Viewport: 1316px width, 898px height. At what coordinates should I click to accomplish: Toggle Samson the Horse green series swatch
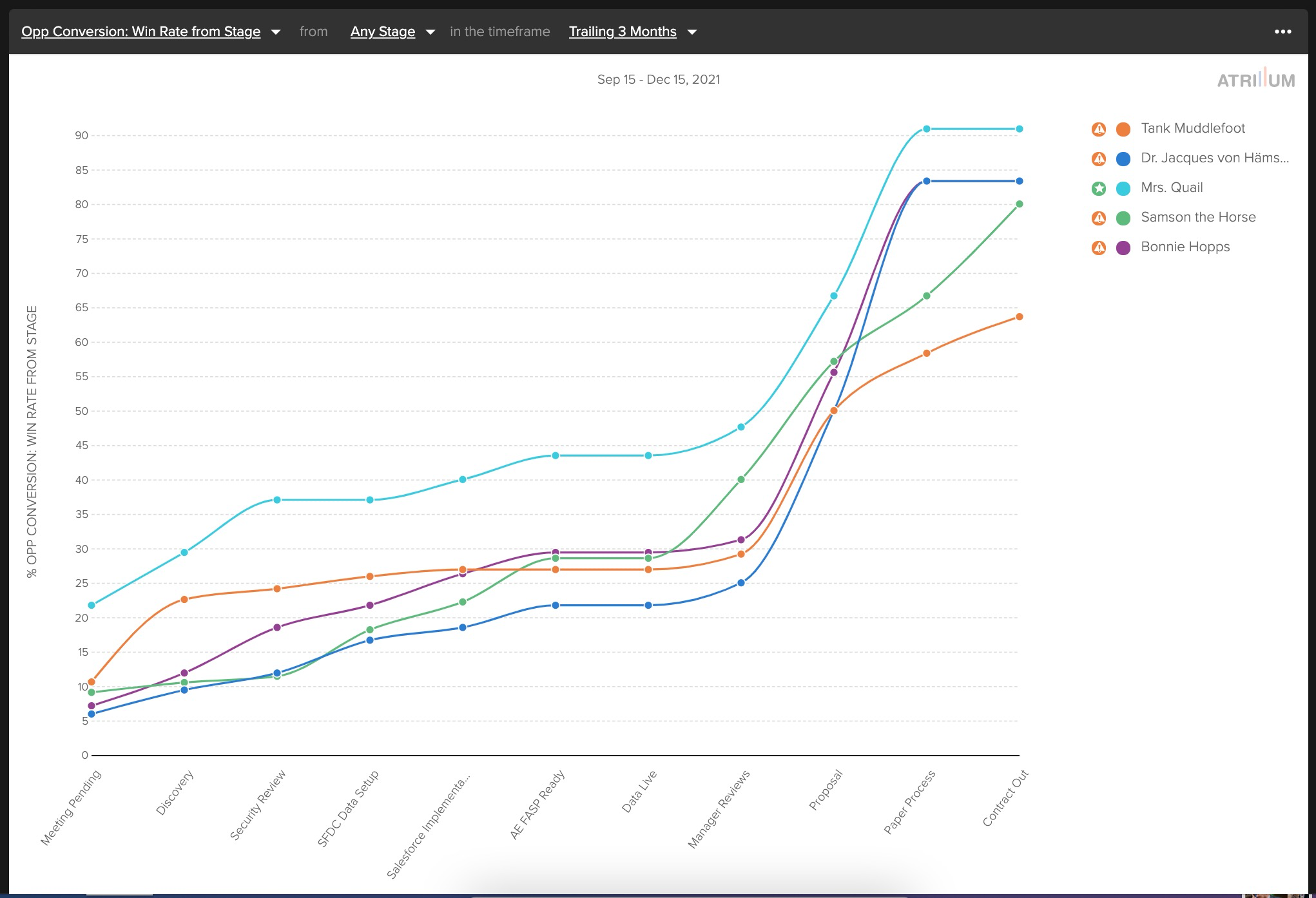[1123, 218]
